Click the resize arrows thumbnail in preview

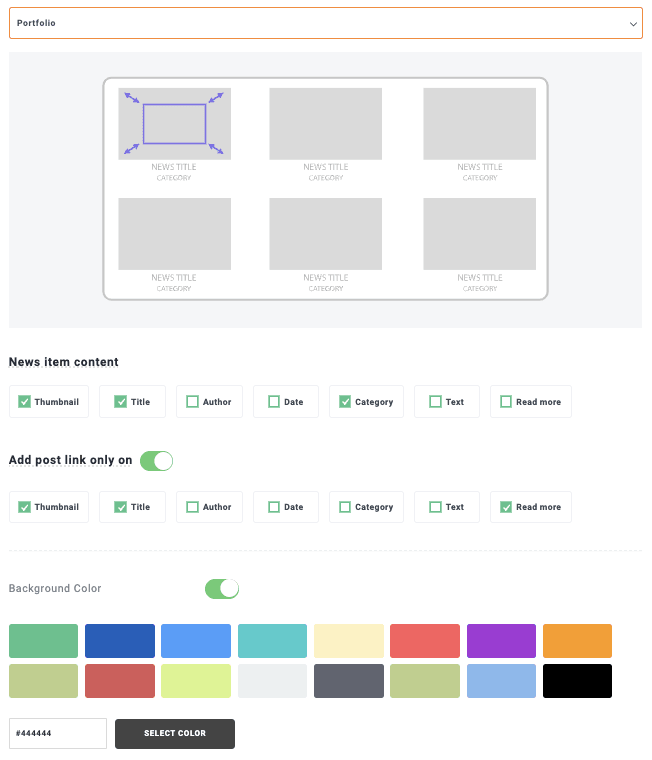pos(174,123)
